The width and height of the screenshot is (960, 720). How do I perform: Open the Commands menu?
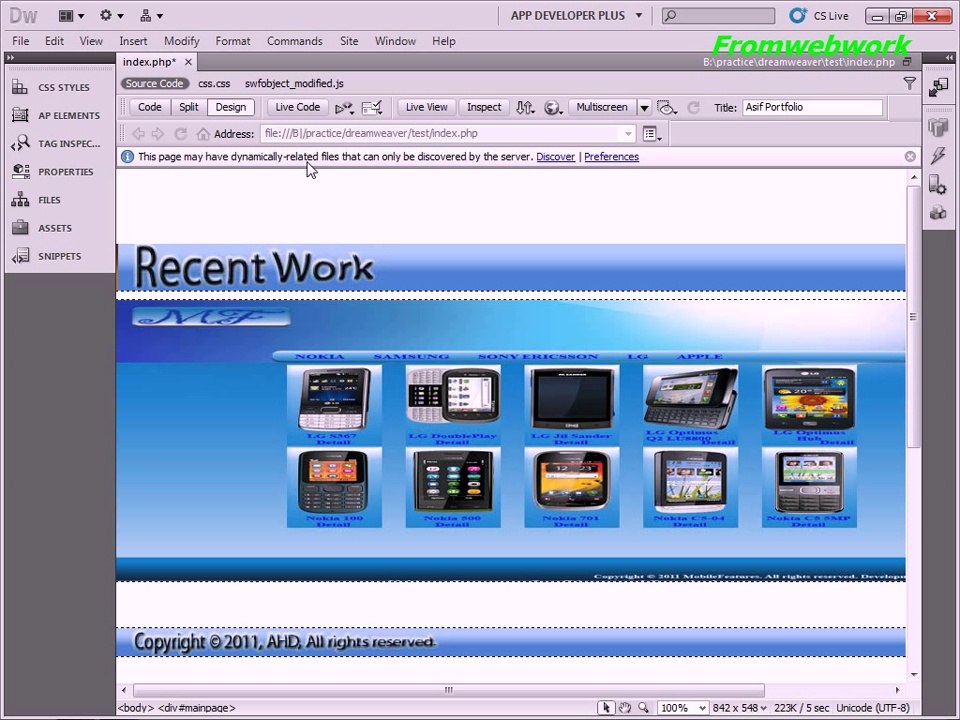point(294,41)
